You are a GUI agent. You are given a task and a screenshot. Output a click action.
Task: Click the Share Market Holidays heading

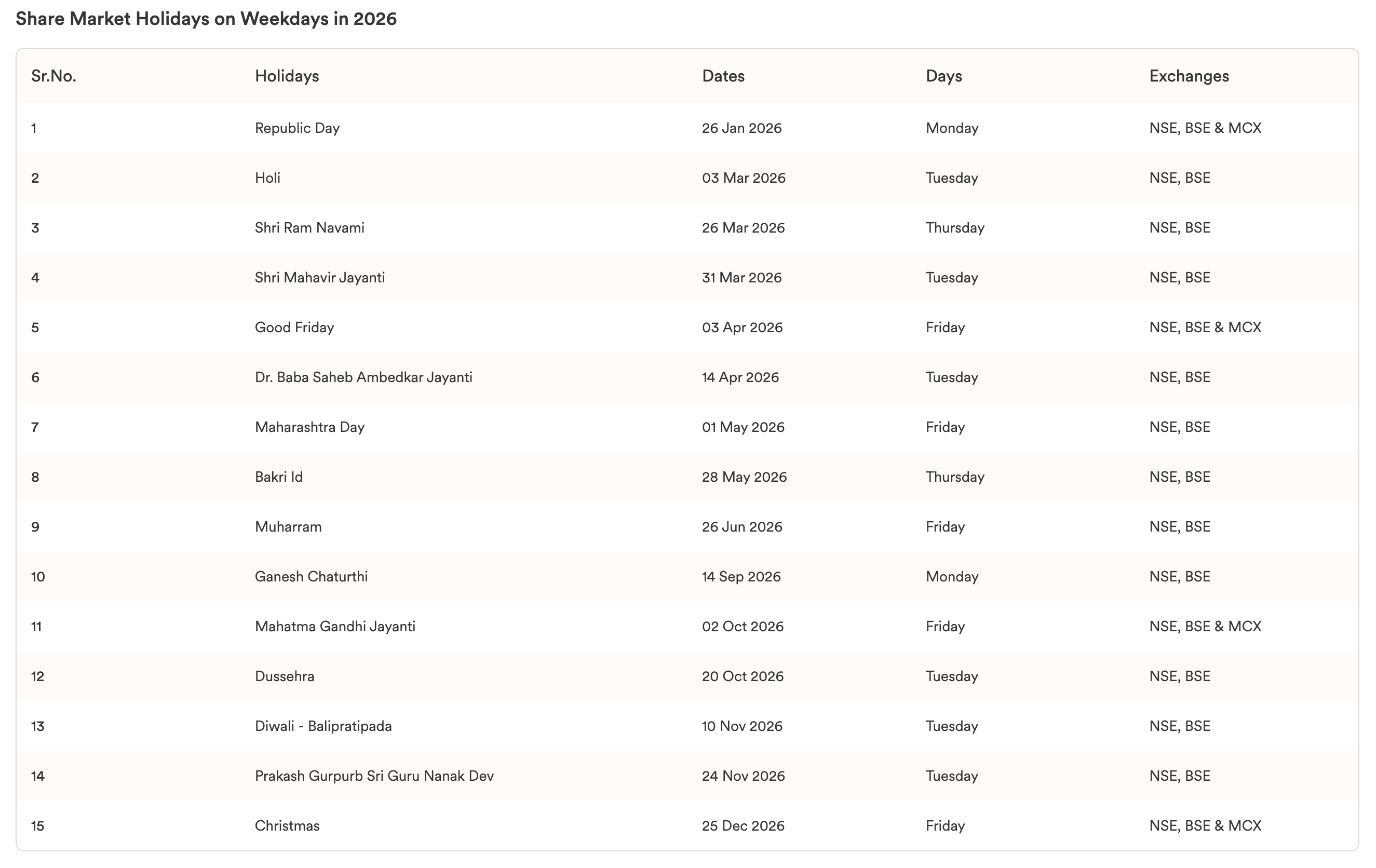tap(206, 19)
